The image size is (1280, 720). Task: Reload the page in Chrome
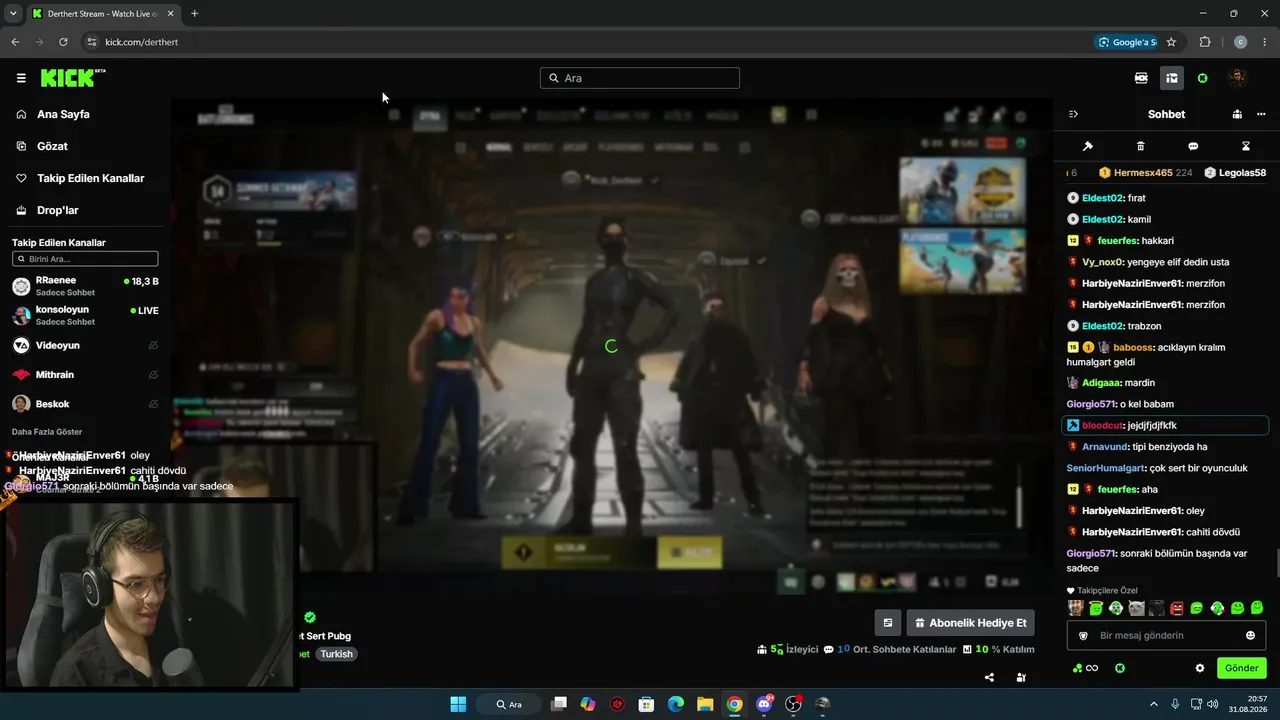coord(63,42)
